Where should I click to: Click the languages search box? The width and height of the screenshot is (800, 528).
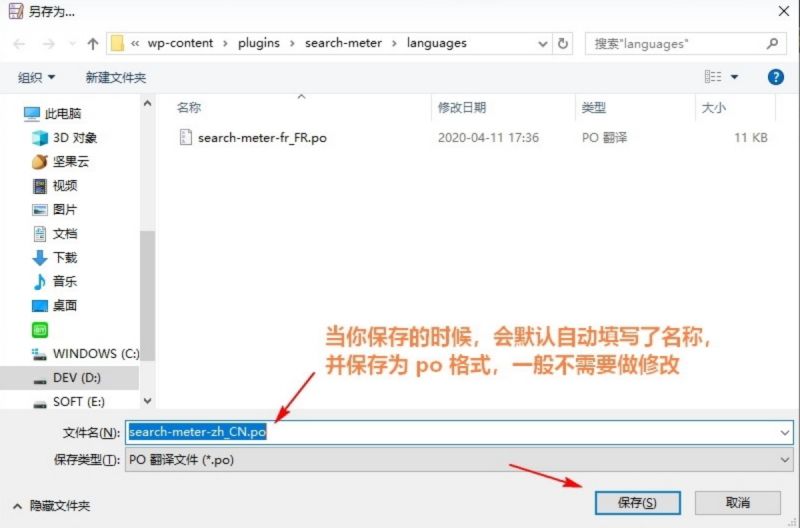[675, 44]
